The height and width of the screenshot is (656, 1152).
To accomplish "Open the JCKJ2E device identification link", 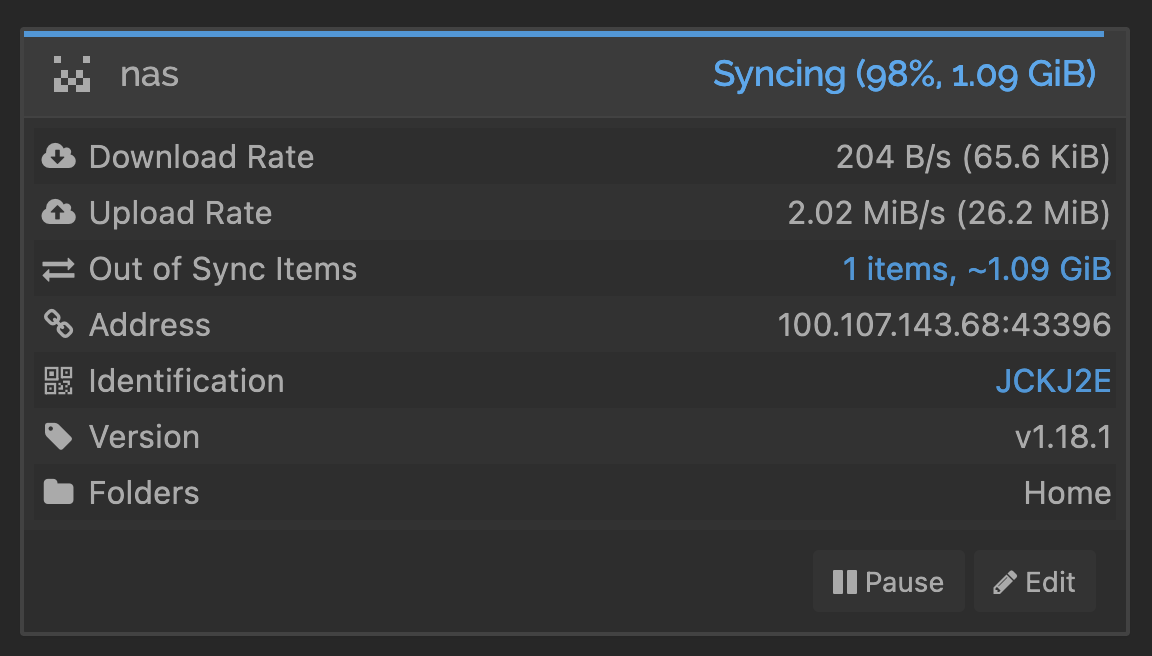I will (x=1053, y=381).
